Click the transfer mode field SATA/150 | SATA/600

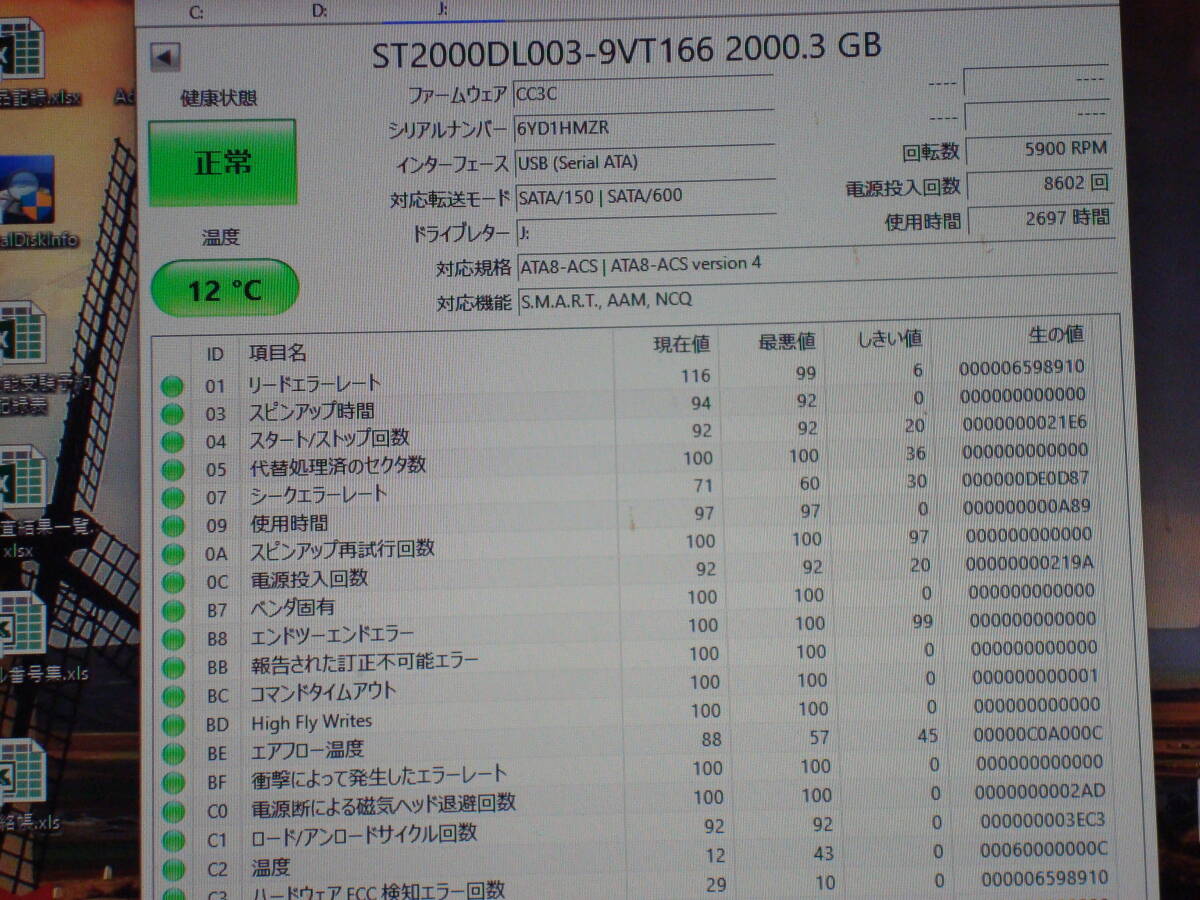[x=646, y=196]
